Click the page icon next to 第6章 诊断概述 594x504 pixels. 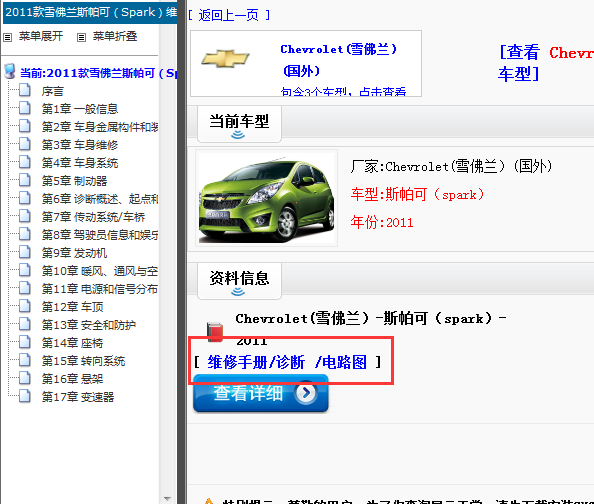tap(25, 198)
